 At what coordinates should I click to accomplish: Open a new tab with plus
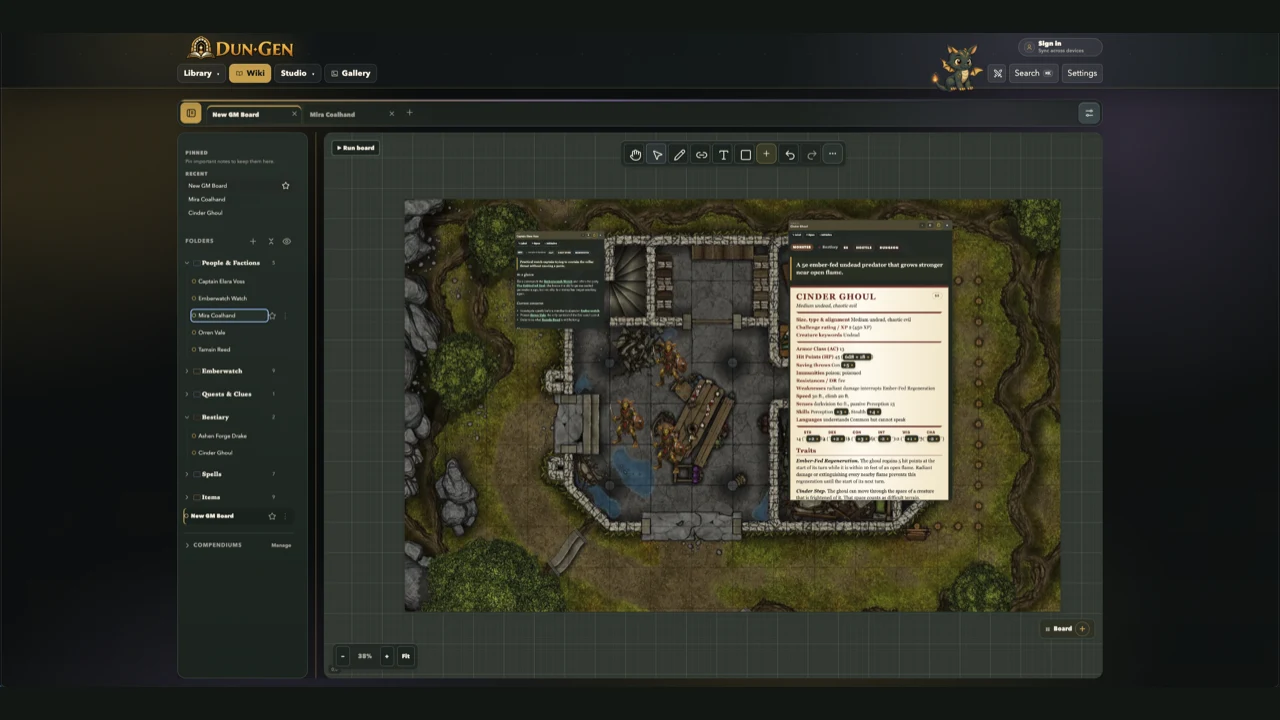pos(409,113)
